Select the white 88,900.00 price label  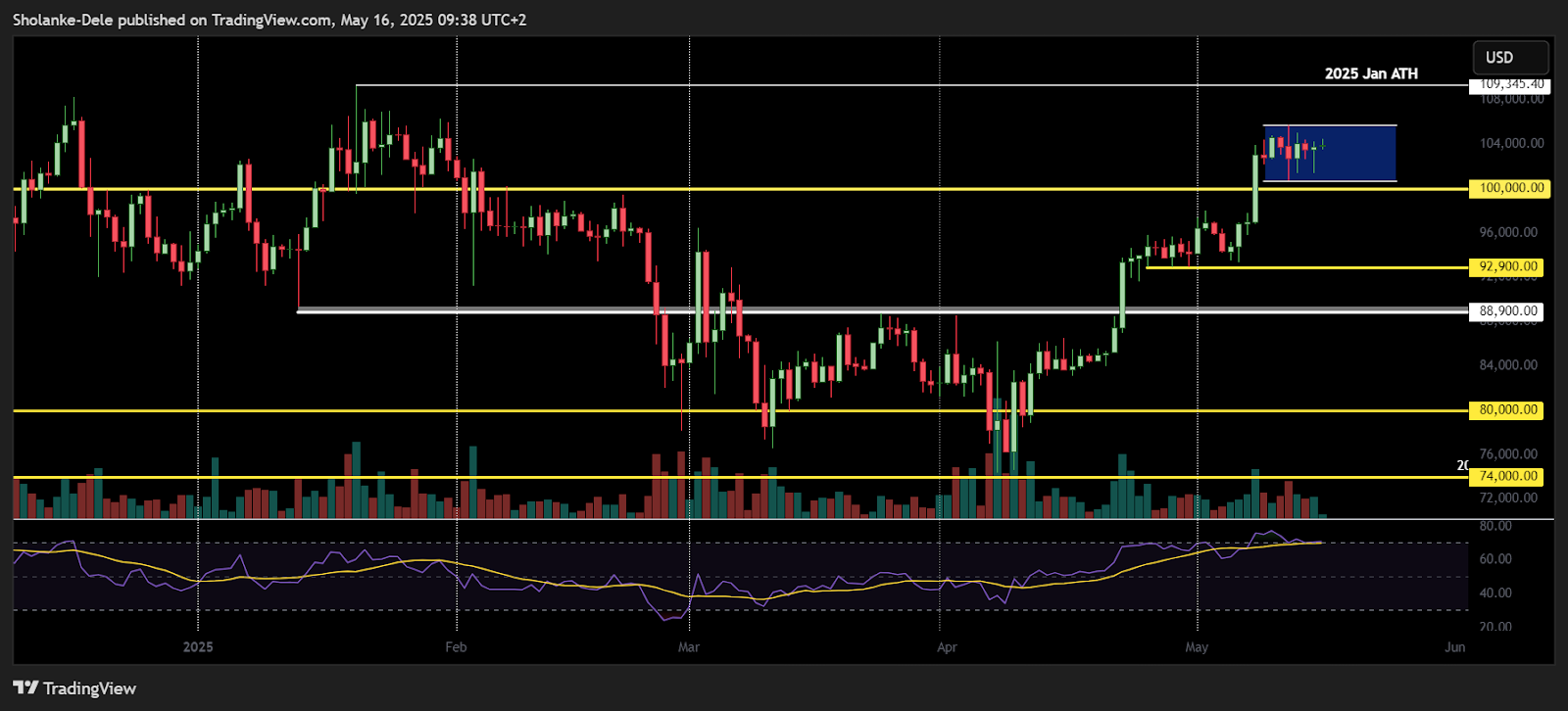pyautogui.click(x=1505, y=311)
